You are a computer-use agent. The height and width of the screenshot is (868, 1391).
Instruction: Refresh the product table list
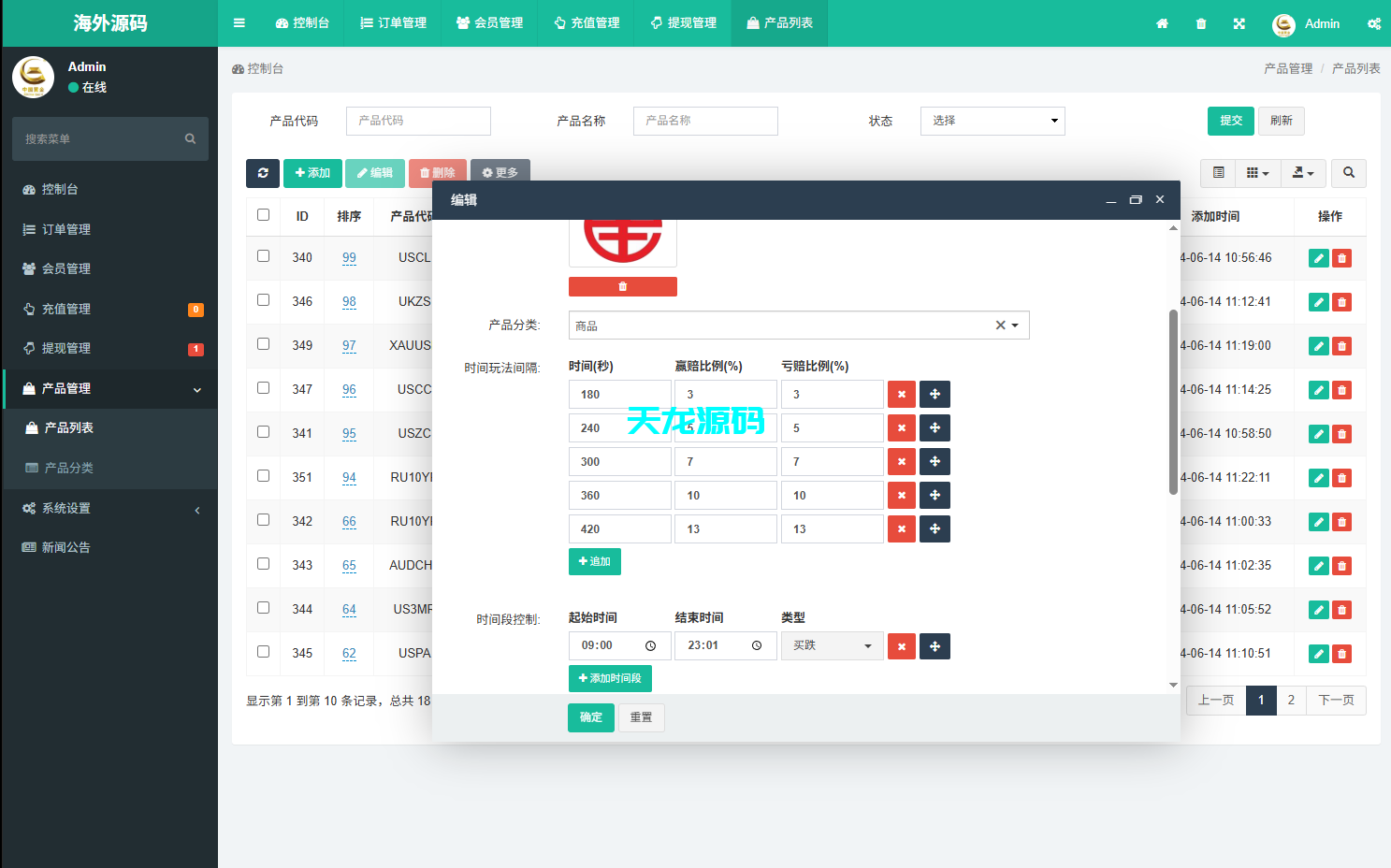(263, 173)
